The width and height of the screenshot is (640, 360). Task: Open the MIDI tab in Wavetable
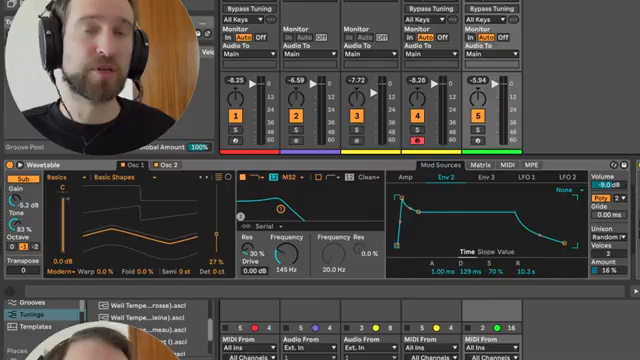507,165
